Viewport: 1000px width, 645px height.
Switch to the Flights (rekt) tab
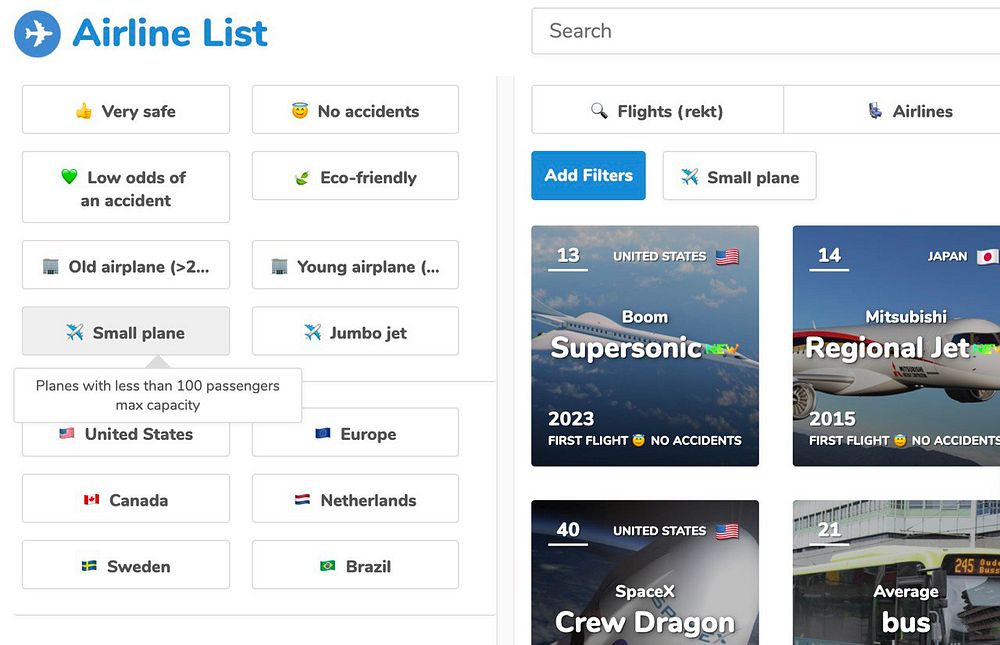click(657, 110)
